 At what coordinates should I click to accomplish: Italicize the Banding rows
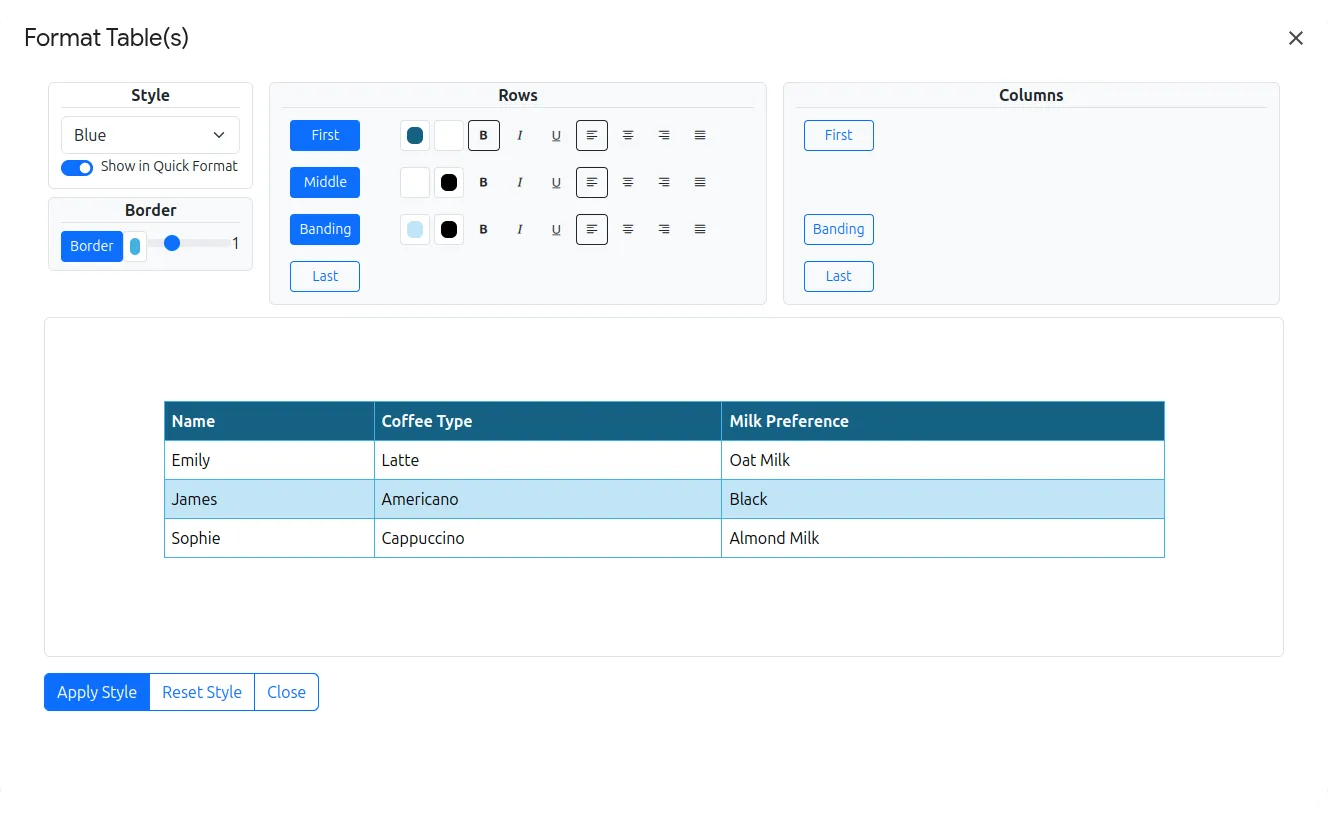(520, 229)
